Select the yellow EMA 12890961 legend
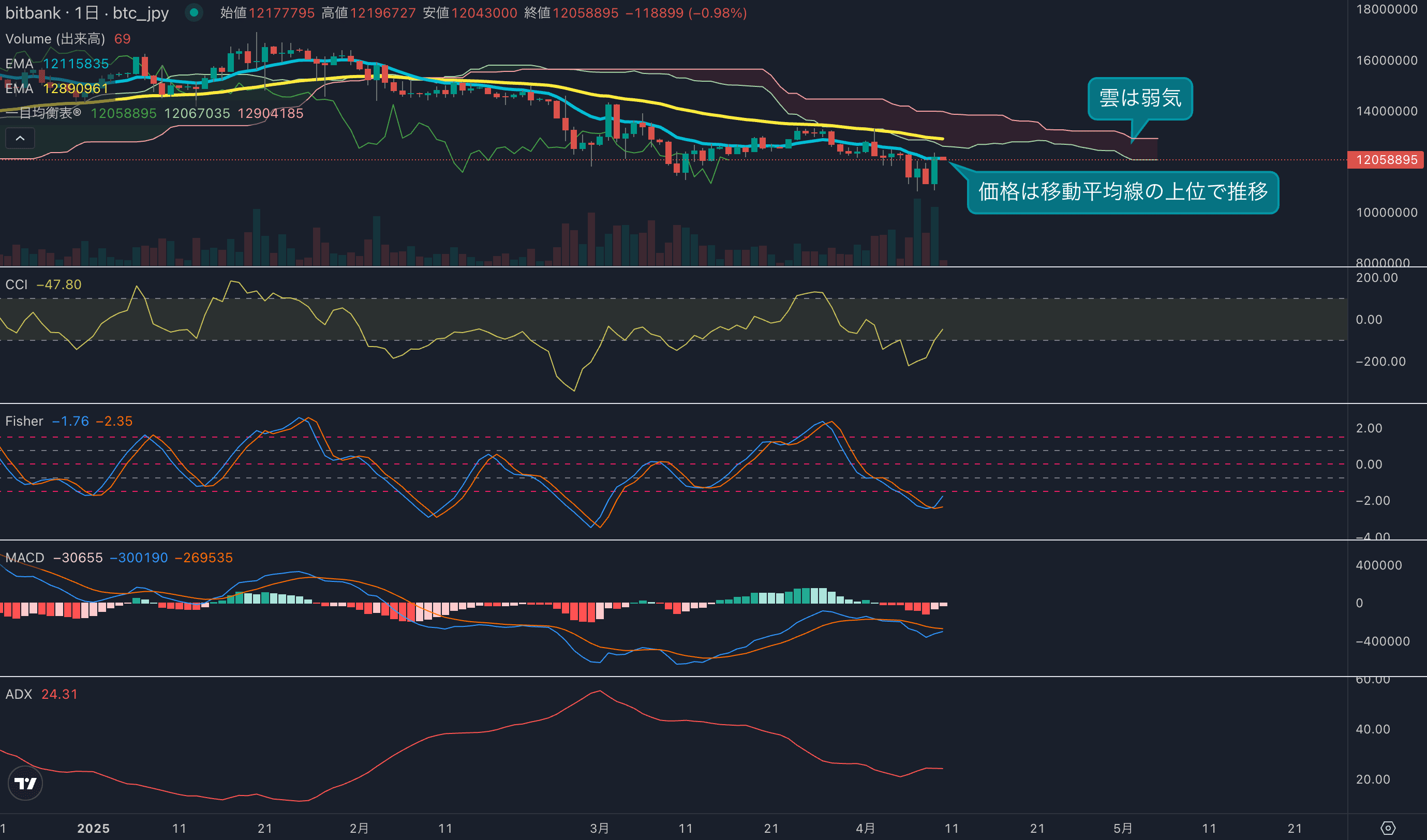This screenshot has width=1427, height=840. click(56, 88)
